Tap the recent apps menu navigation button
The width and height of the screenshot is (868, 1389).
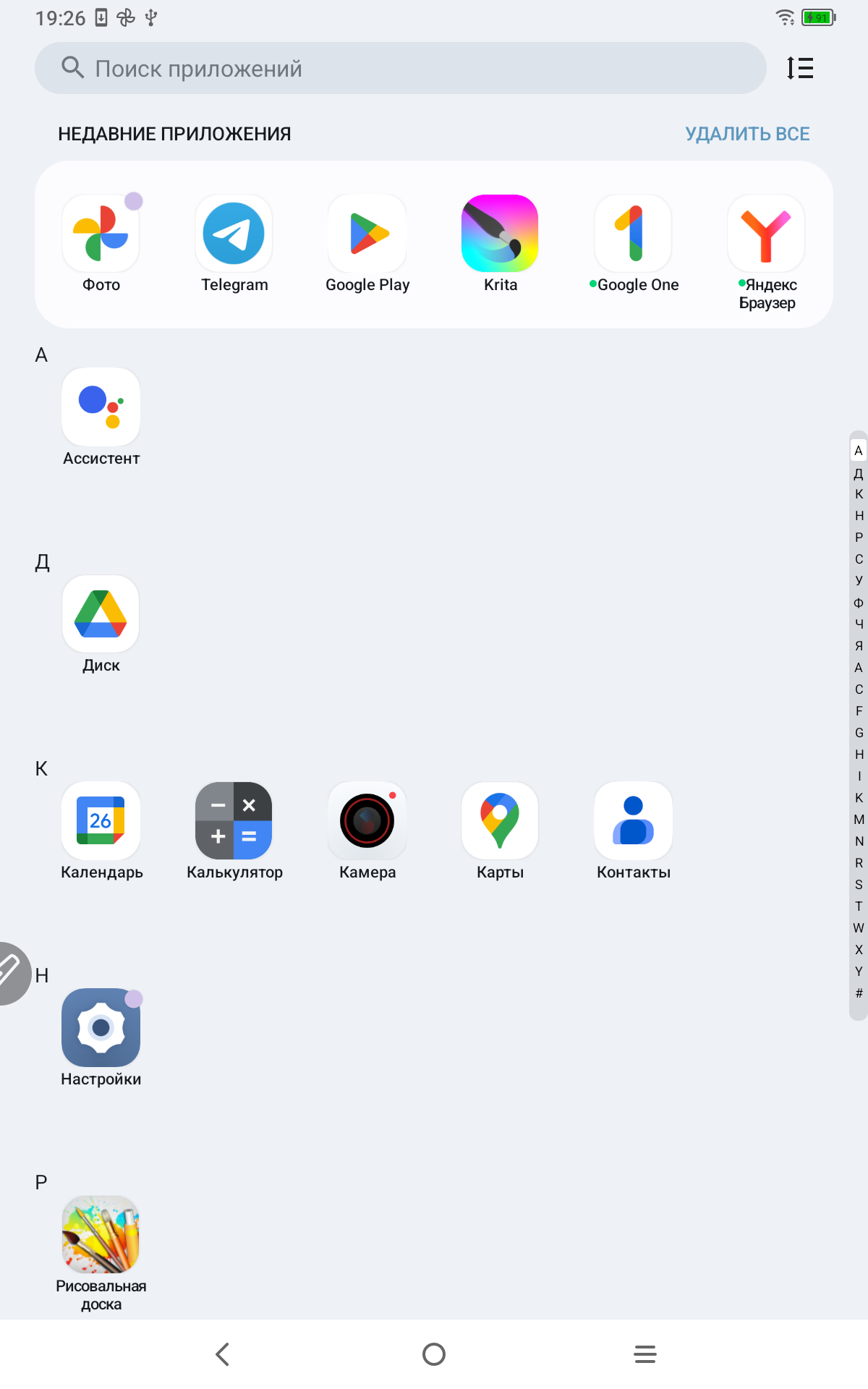click(x=645, y=1354)
